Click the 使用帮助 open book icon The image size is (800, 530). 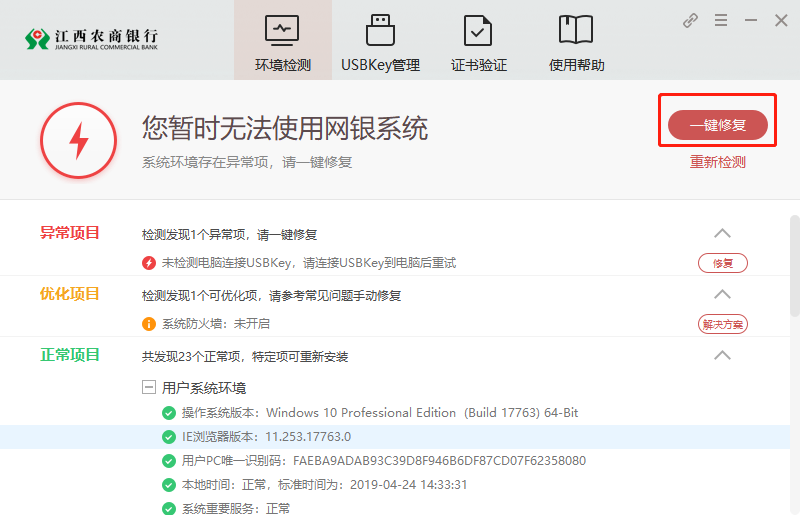click(x=576, y=30)
